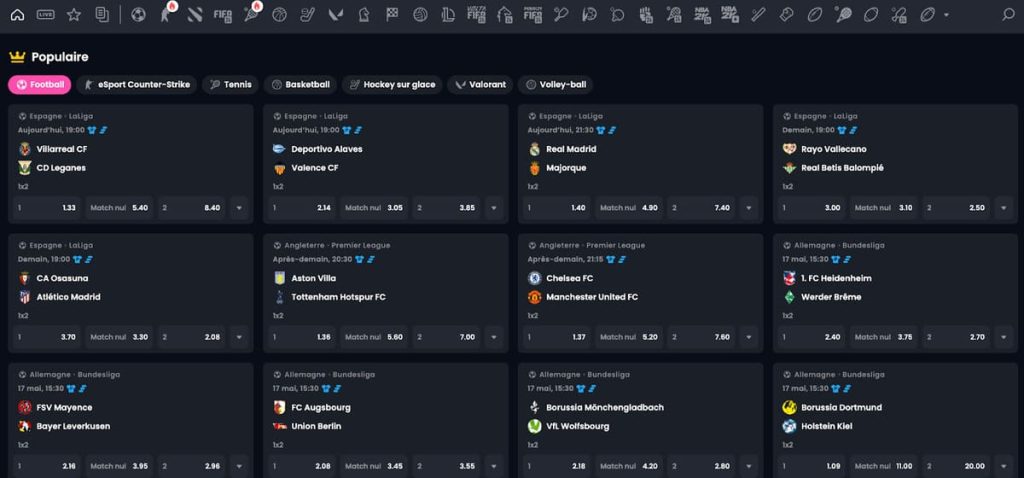Select the volleyball icon in top bar
Screen dimensions: 1024x478
[420, 14]
